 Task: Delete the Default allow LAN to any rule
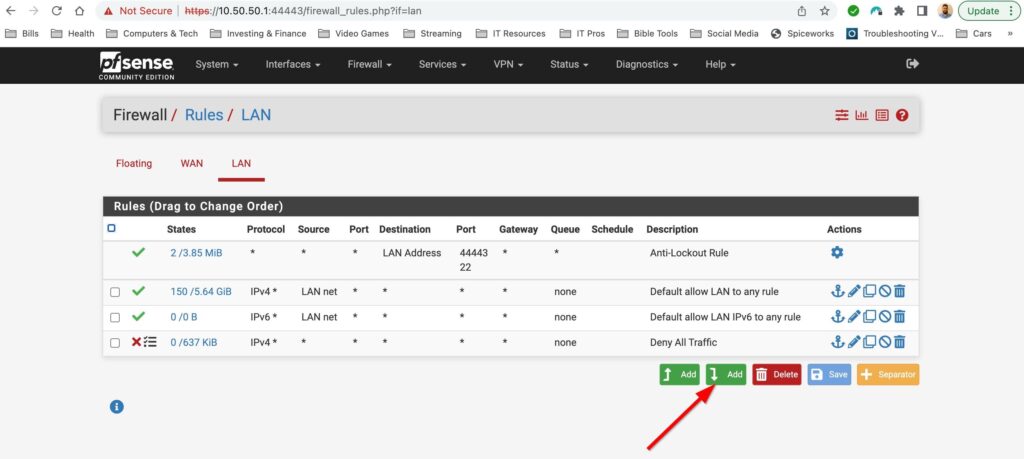pos(899,291)
